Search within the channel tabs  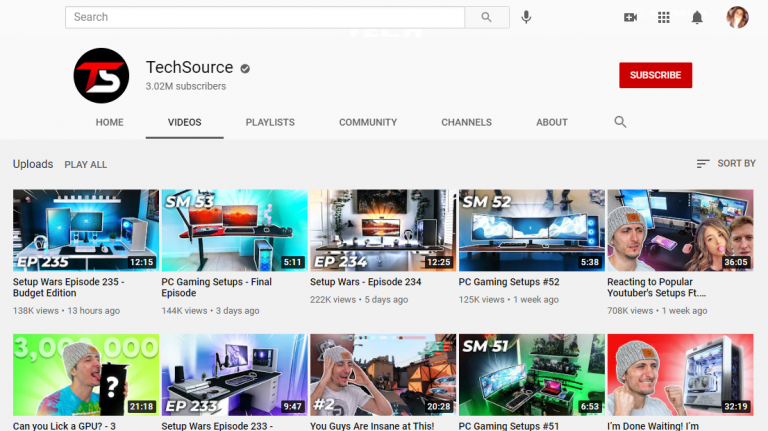(620, 122)
